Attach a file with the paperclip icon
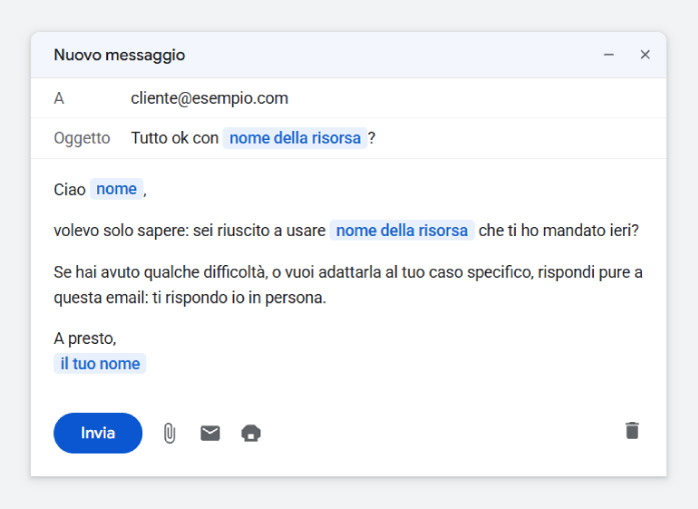 (169, 433)
